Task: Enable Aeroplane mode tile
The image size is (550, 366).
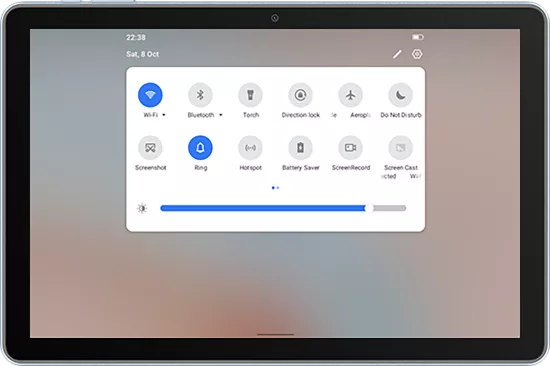Action: [x=350, y=95]
